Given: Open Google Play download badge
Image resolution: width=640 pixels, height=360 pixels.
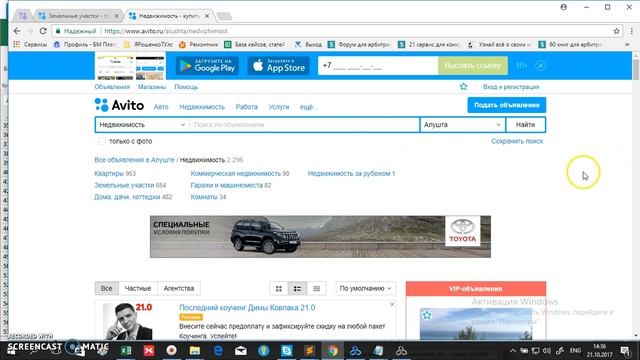Looking at the screenshot, I should [x=207, y=65].
